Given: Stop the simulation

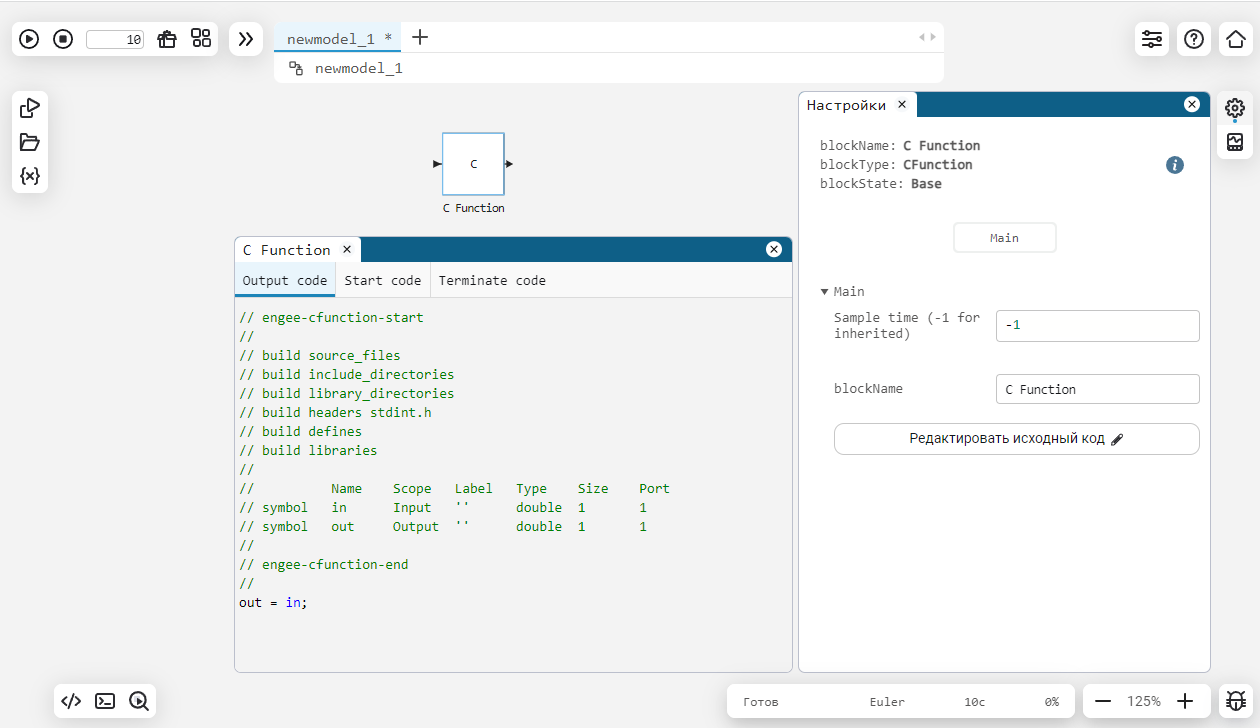Looking at the screenshot, I should [63, 39].
